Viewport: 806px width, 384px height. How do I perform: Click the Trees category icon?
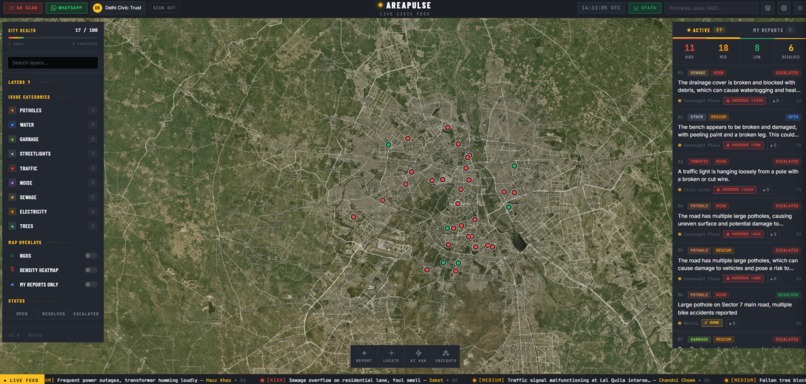pos(12,226)
